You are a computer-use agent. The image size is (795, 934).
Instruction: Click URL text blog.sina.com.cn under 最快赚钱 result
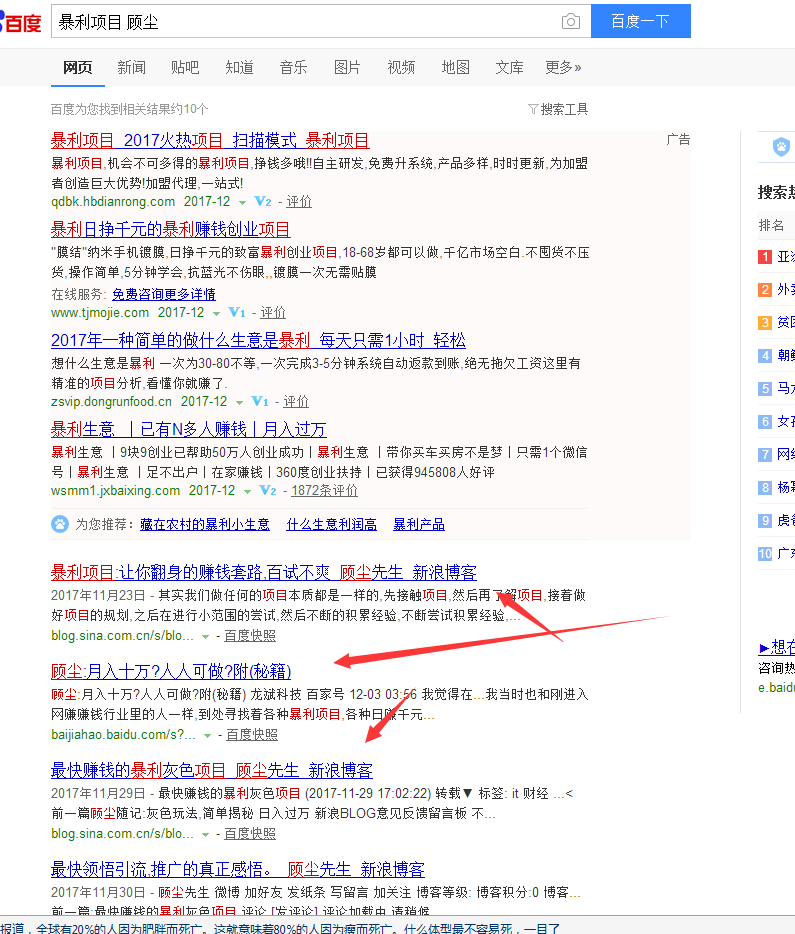[x=122, y=833]
